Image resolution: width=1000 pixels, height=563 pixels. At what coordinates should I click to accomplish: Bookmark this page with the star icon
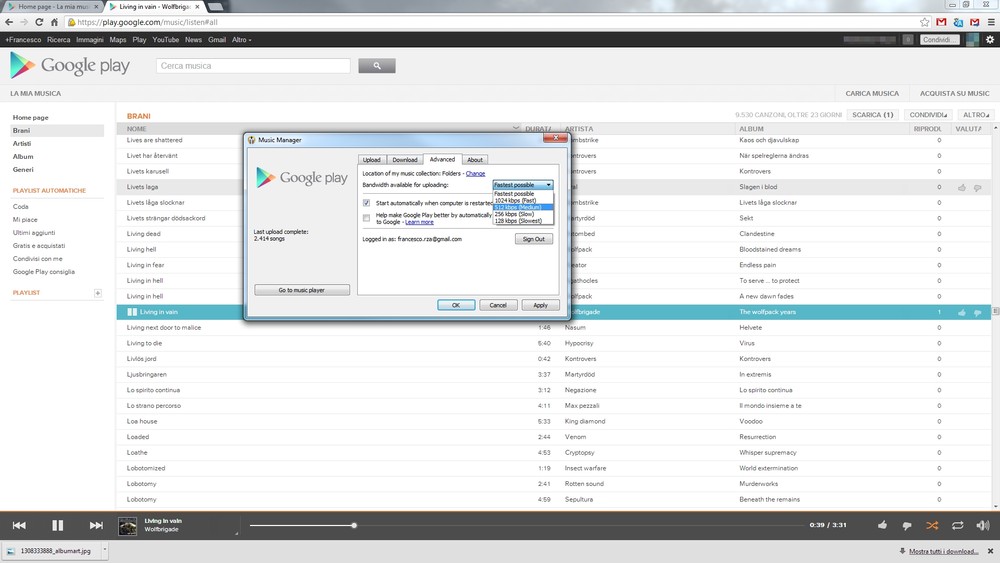click(925, 21)
